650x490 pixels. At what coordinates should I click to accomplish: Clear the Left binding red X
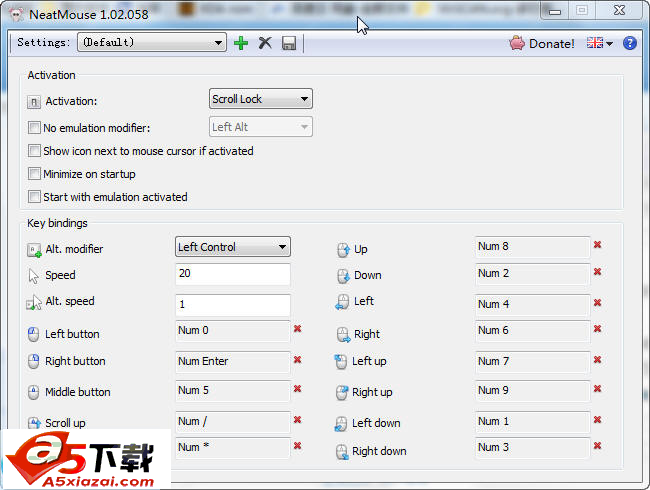(x=597, y=303)
